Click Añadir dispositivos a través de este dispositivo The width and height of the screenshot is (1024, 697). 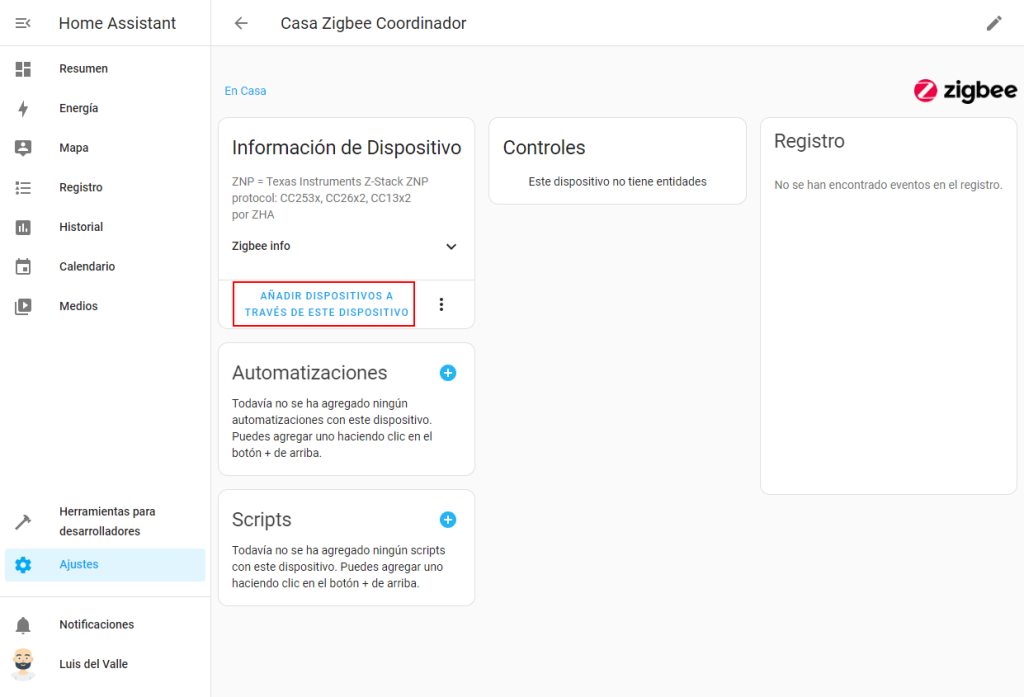(326, 304)
